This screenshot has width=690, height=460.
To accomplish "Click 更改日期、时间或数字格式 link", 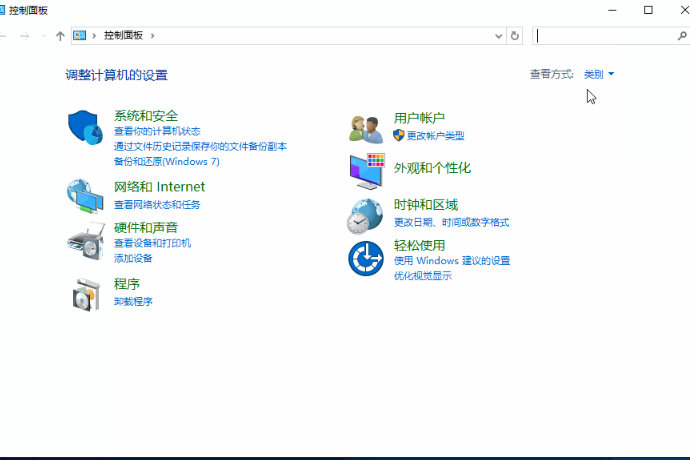I will pos(451,222).
